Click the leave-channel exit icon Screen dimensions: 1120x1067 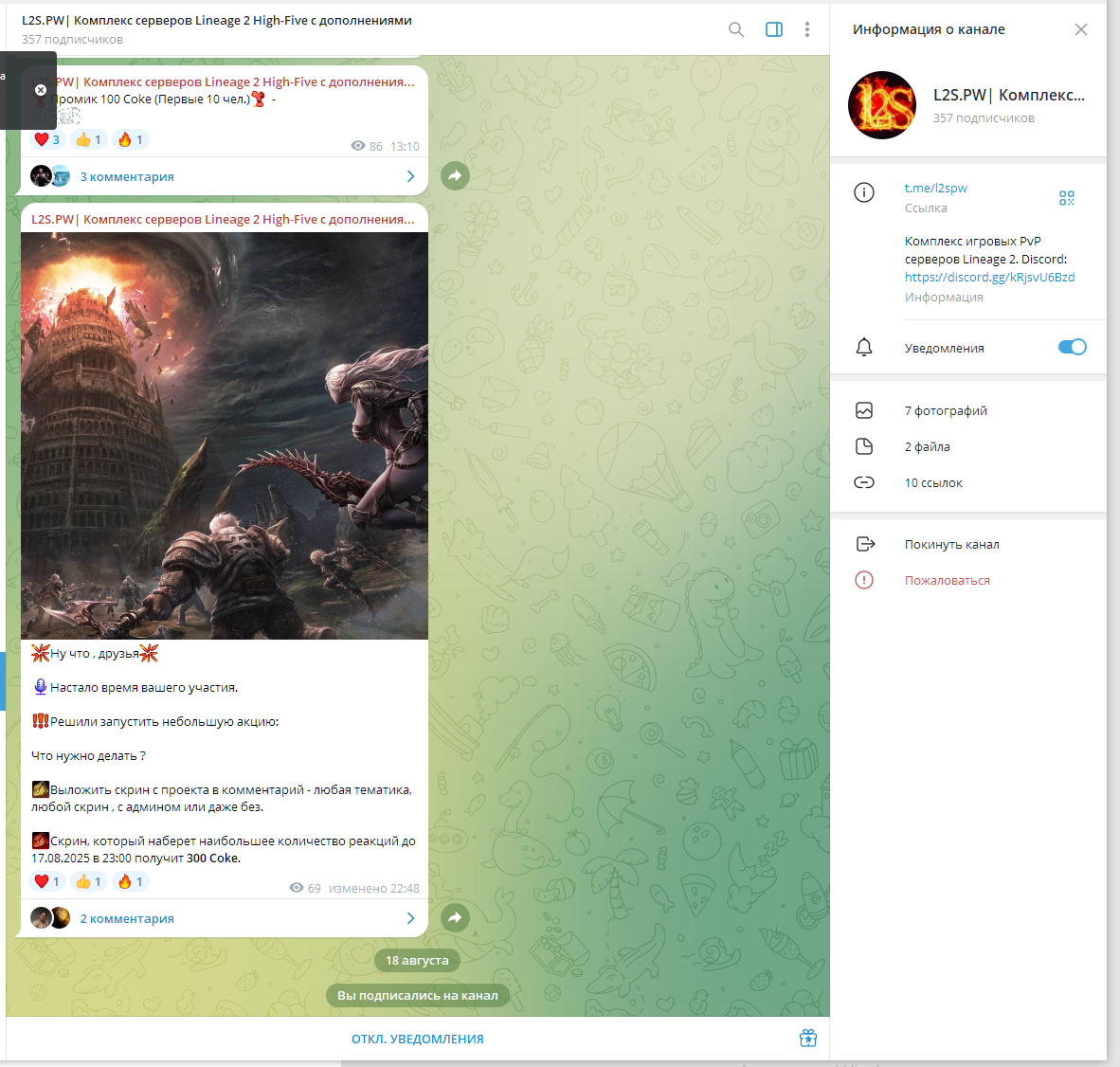[865, 544]
